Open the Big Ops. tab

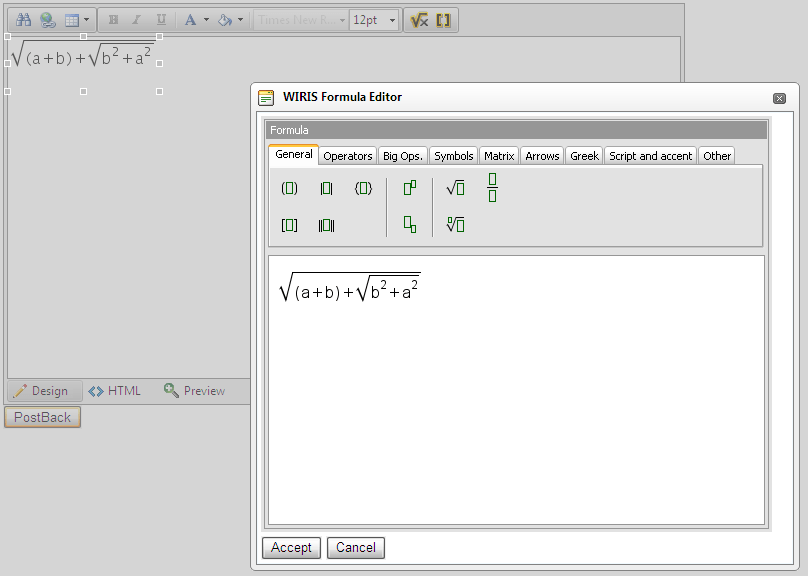(402, 156)
